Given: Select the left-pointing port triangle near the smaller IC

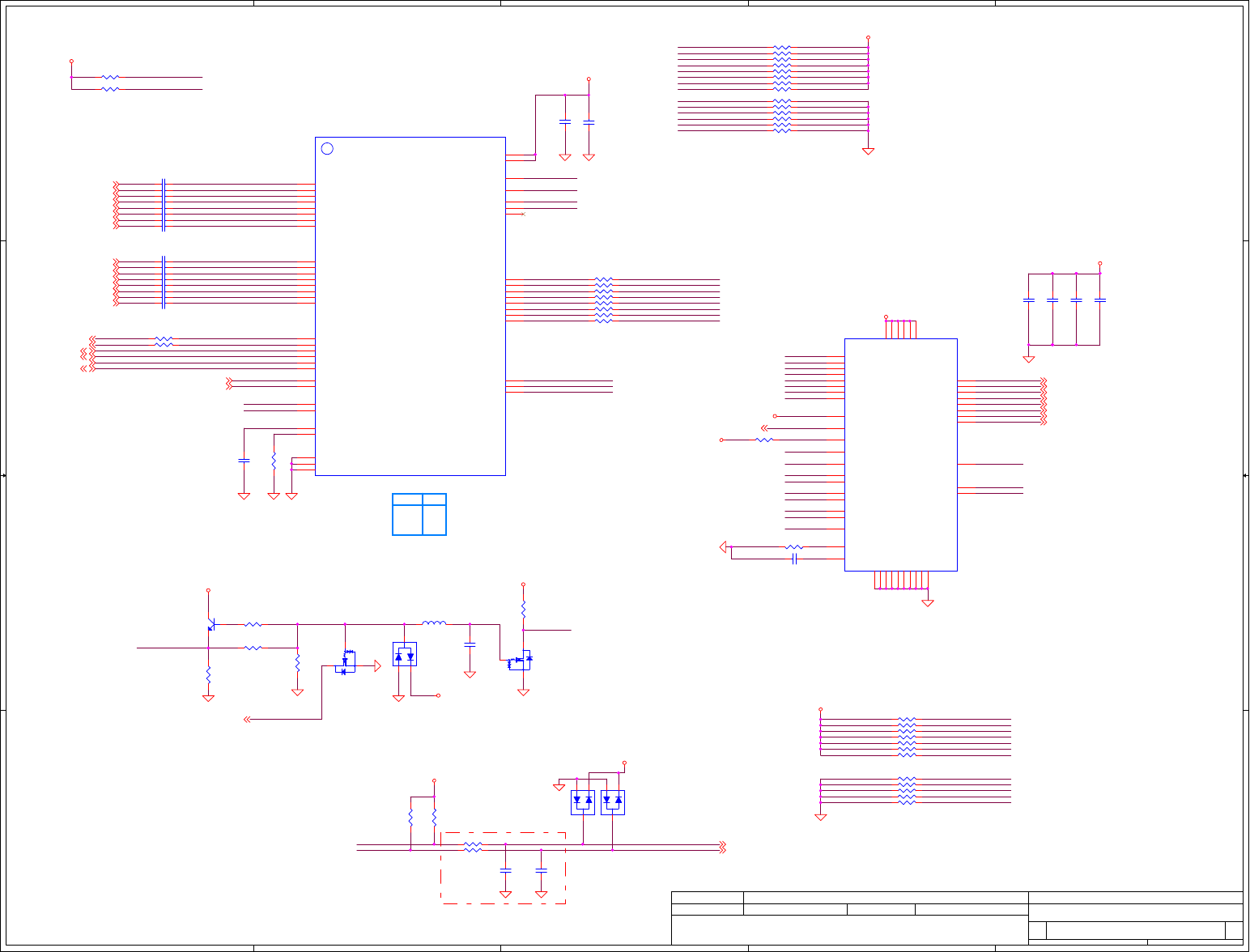Looking at the screenshot, I should [x=724, y=547].
